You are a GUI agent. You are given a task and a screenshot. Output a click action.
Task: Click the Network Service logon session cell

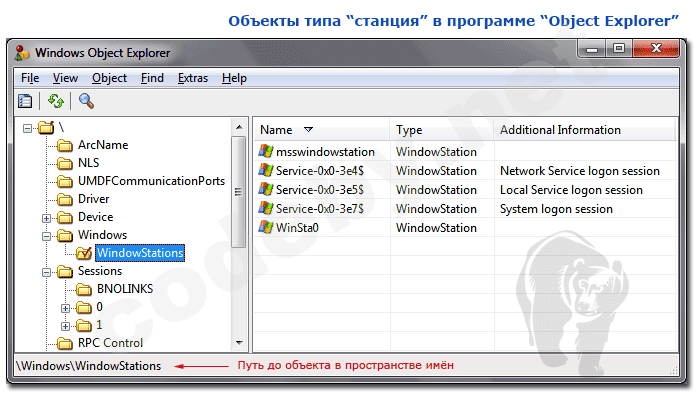[x=580, y=171]
